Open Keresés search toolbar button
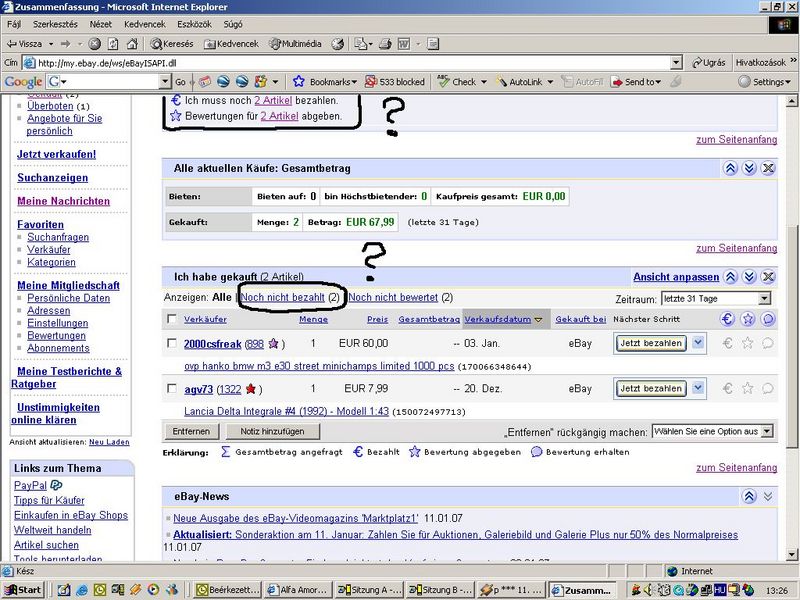 coord(172,44)
